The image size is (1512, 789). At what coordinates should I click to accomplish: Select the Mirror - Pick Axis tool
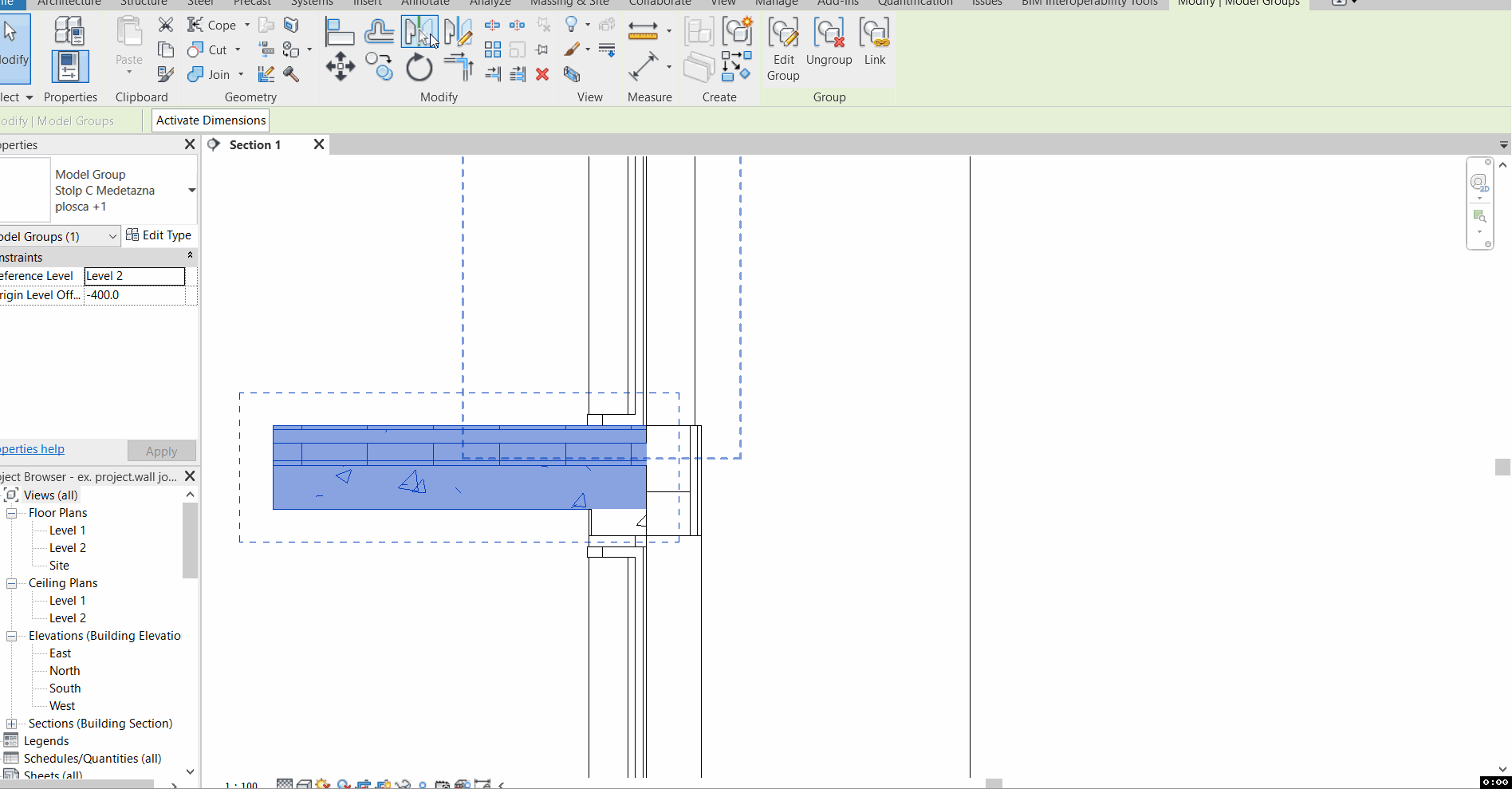click(419, 30)
